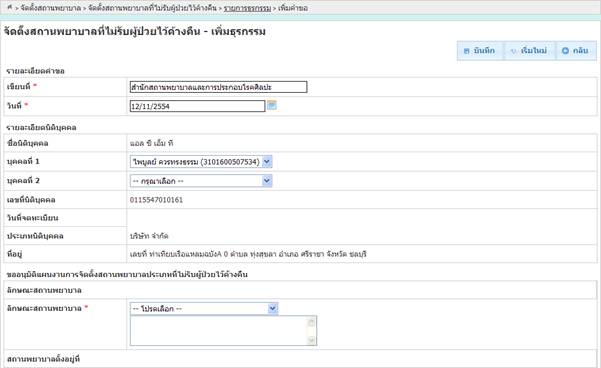Click text area scrollbar up arrow
This screenshot has height=368, width=601.
tap(312, 322)
